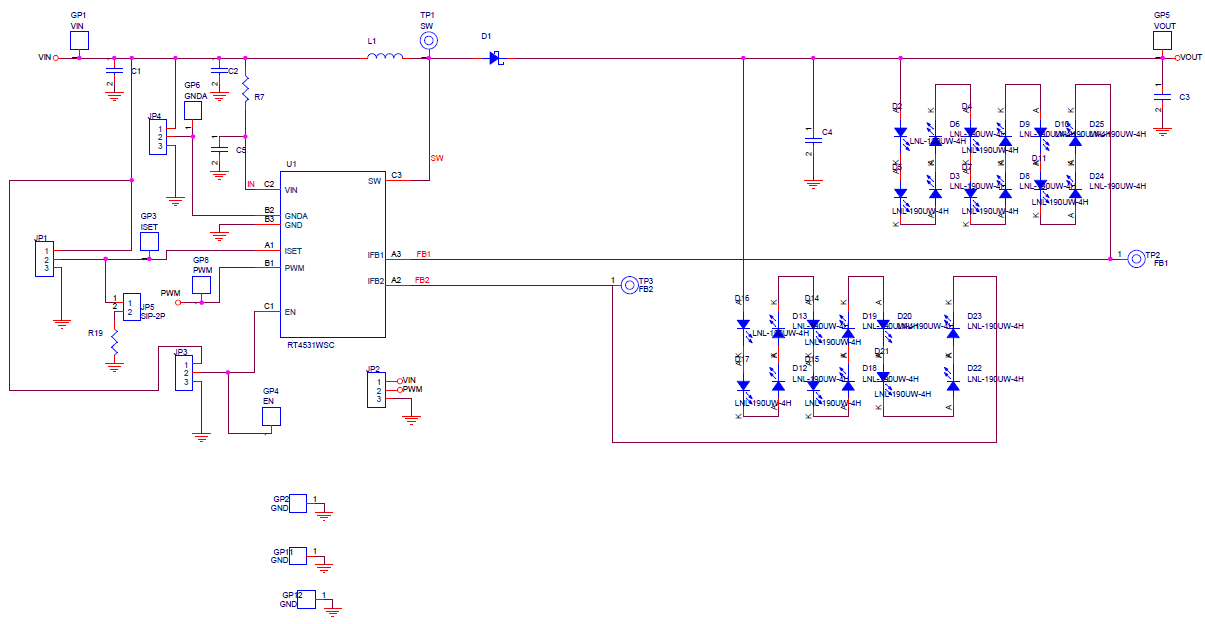Select the GP5 VOUT pad box
1205x624 pixels.
tap(1162, 40)
